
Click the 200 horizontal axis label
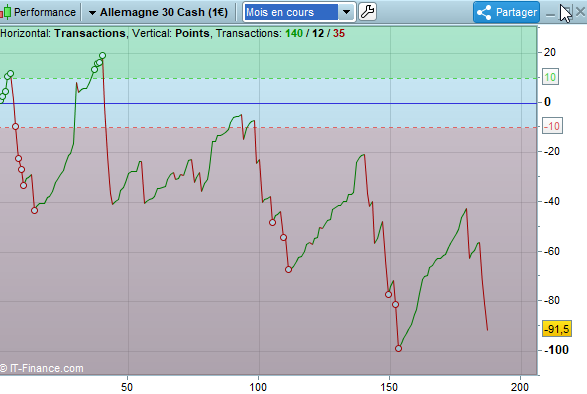(520, 387)
